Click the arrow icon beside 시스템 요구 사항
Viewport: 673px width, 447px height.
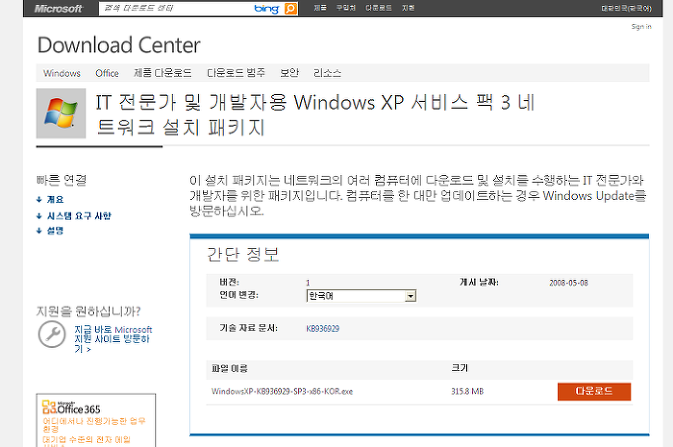[39, 216]
